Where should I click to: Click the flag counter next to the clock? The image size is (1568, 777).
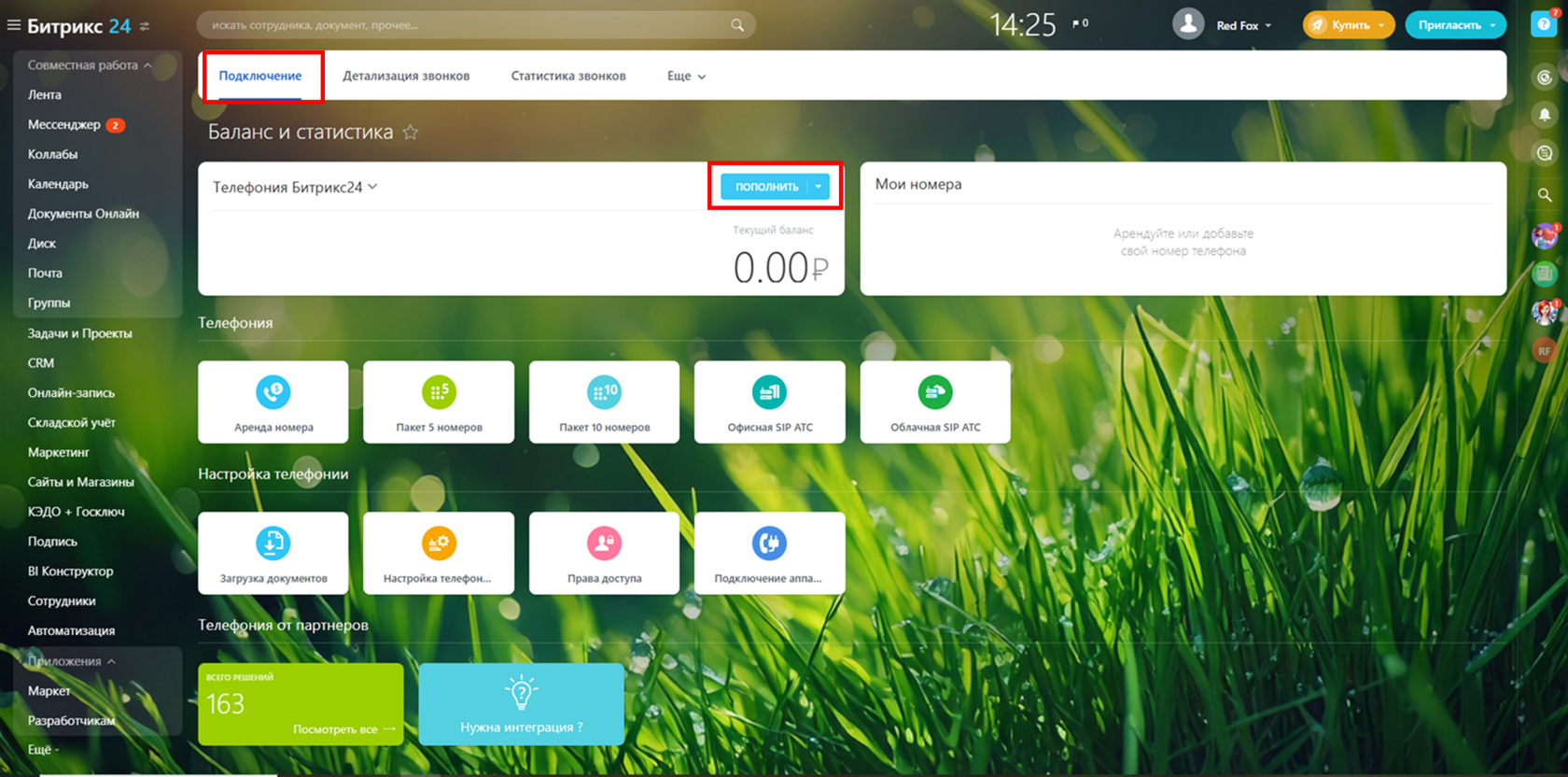pyautogui.click(x=1080, y=23)
